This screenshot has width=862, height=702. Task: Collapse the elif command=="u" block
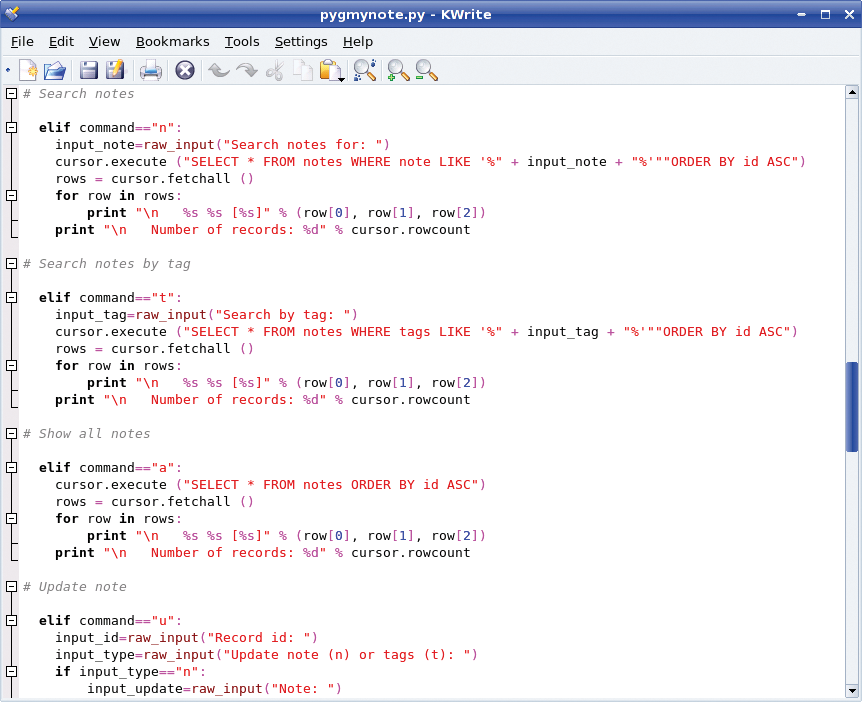coord(11,621)
